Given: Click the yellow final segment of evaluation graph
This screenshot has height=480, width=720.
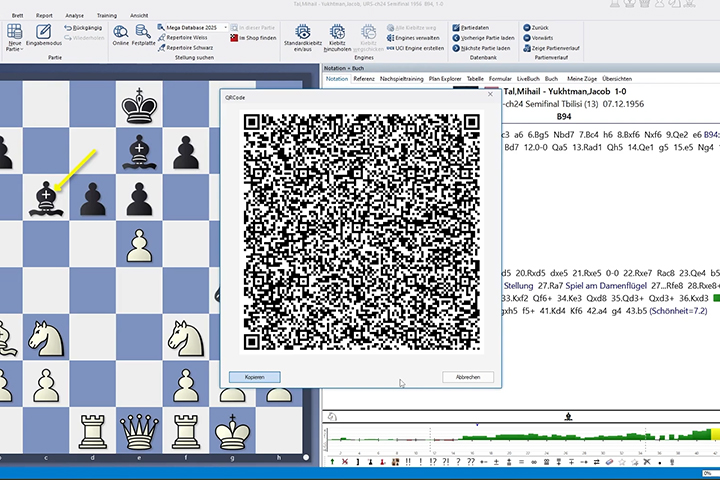Looking at the screenshot, I should (715, 435).
